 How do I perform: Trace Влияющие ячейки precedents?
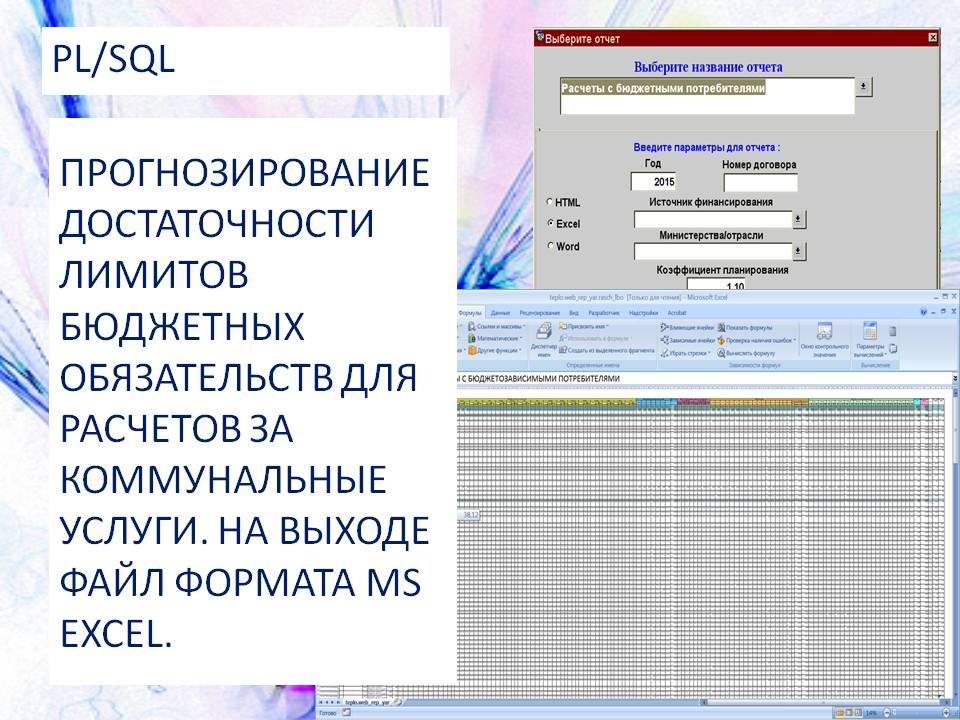coord(687,328)
